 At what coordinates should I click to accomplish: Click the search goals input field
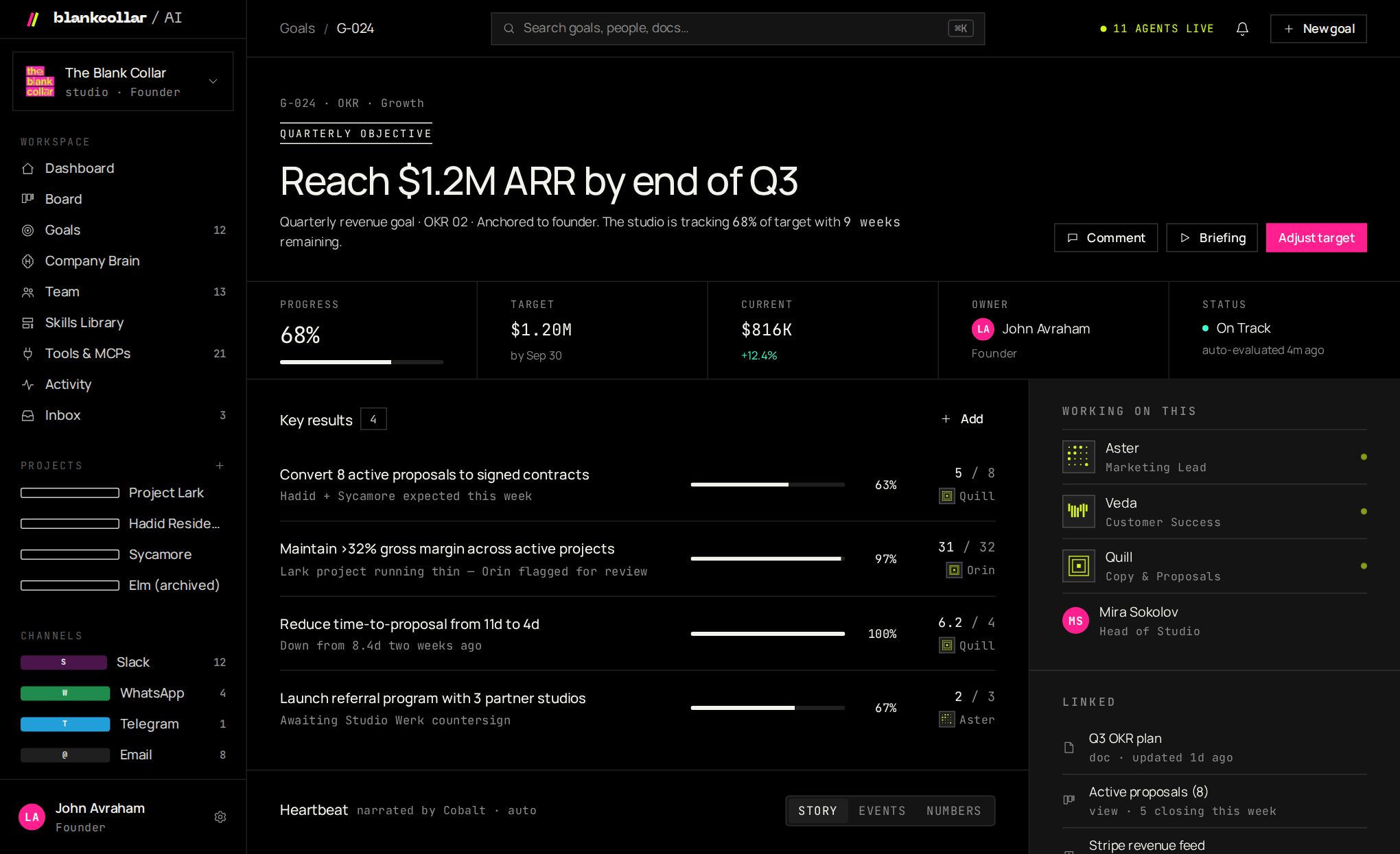click(738, 29)
